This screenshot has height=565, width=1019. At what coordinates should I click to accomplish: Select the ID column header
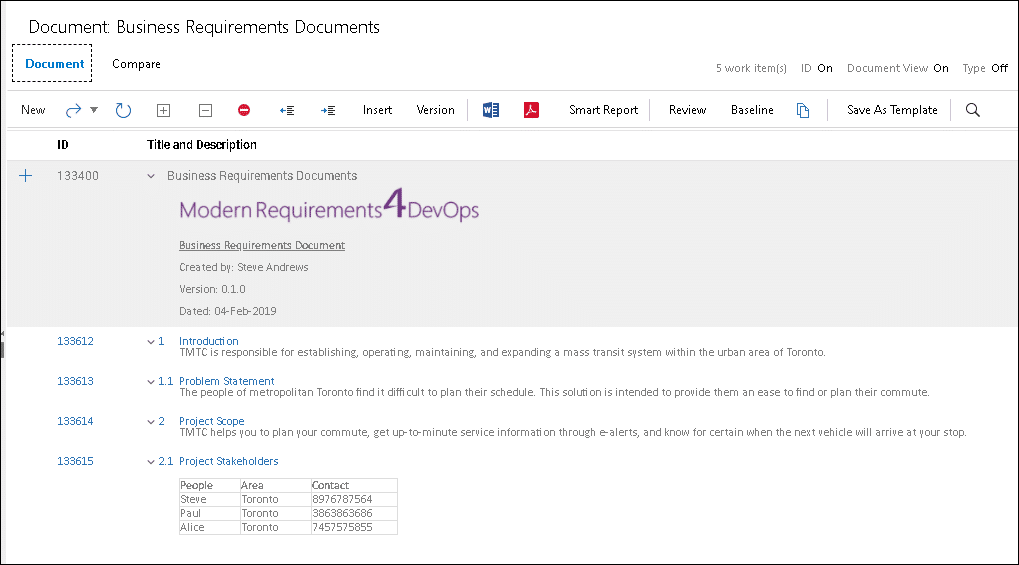click(x=62, y=145)
